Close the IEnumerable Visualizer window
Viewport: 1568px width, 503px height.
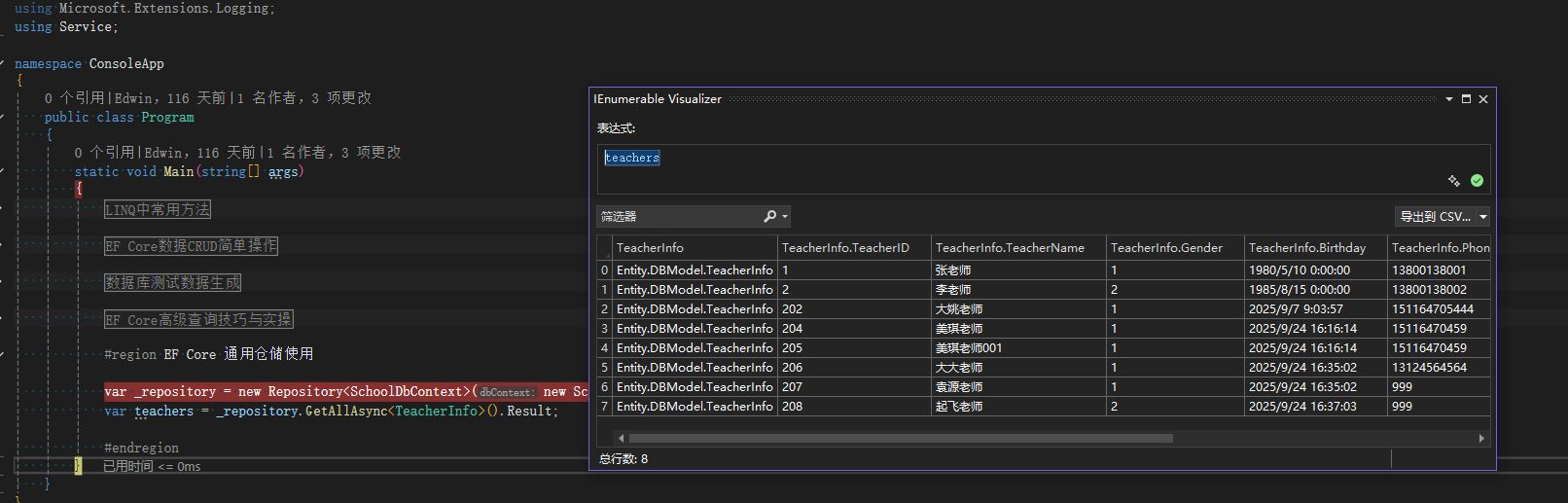click(x=1483, y=99)
